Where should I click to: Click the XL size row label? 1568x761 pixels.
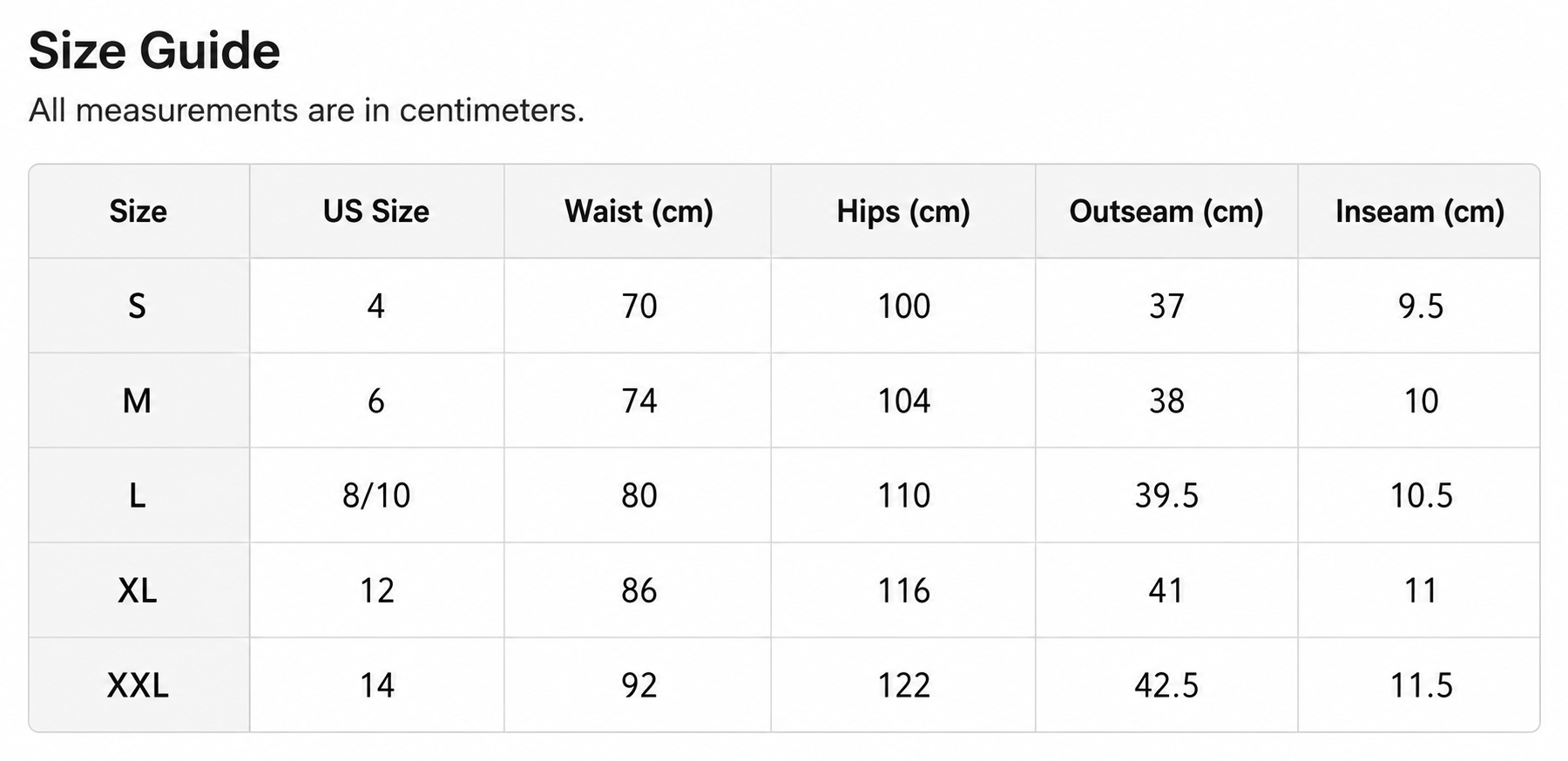pos(138,591)
